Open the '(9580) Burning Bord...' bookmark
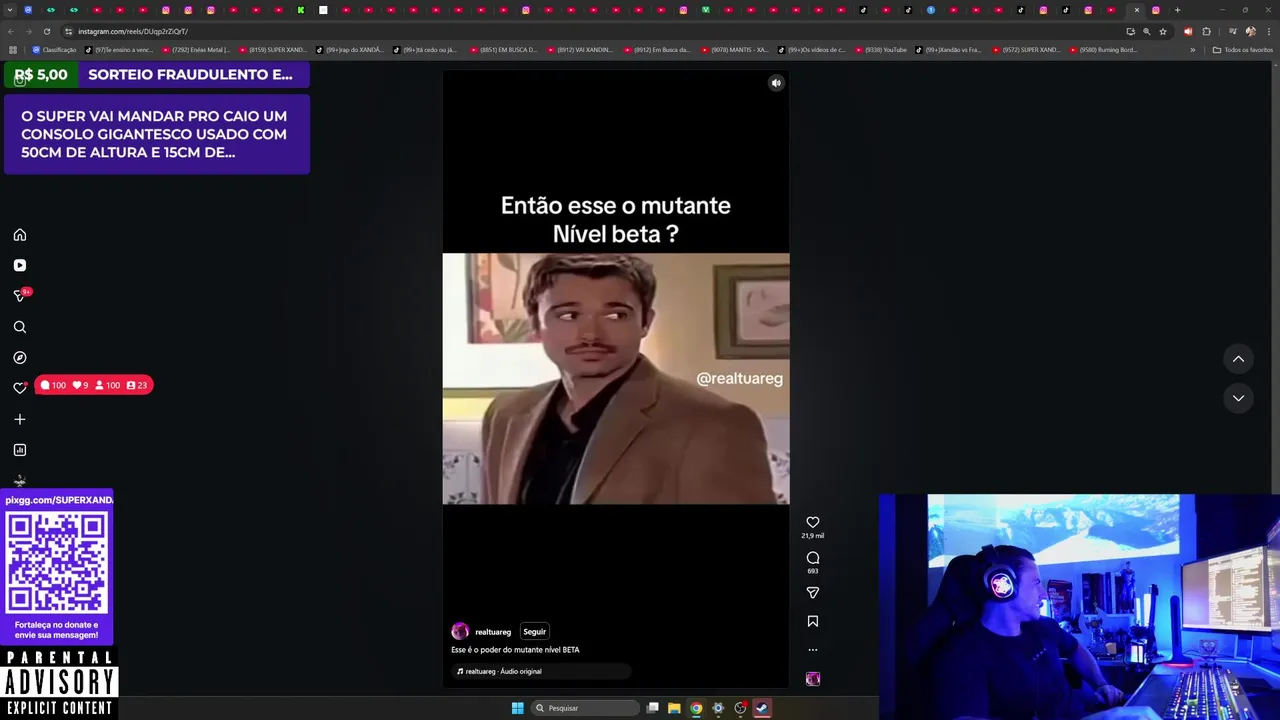The height and width of the screenshot is (720, 1280). [x=1103, y=50]
